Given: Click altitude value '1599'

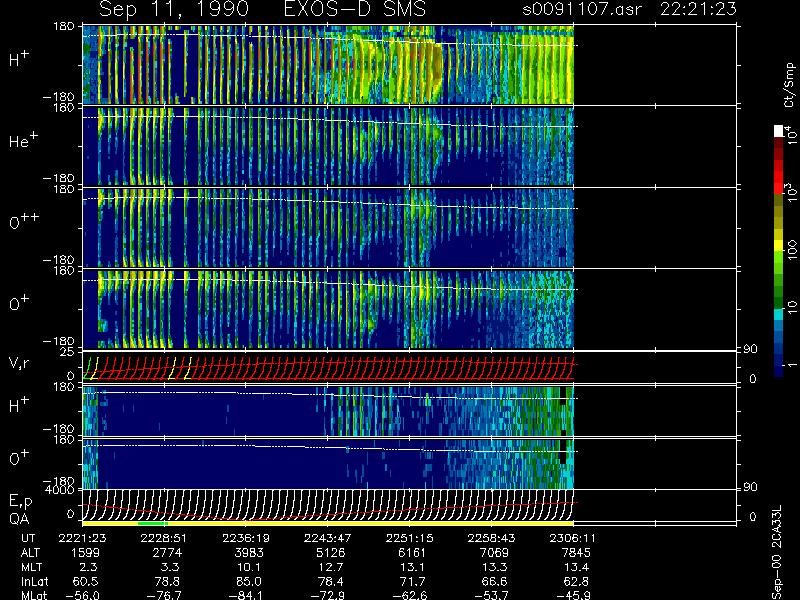Looking at the screenshot, I should 86,553.
